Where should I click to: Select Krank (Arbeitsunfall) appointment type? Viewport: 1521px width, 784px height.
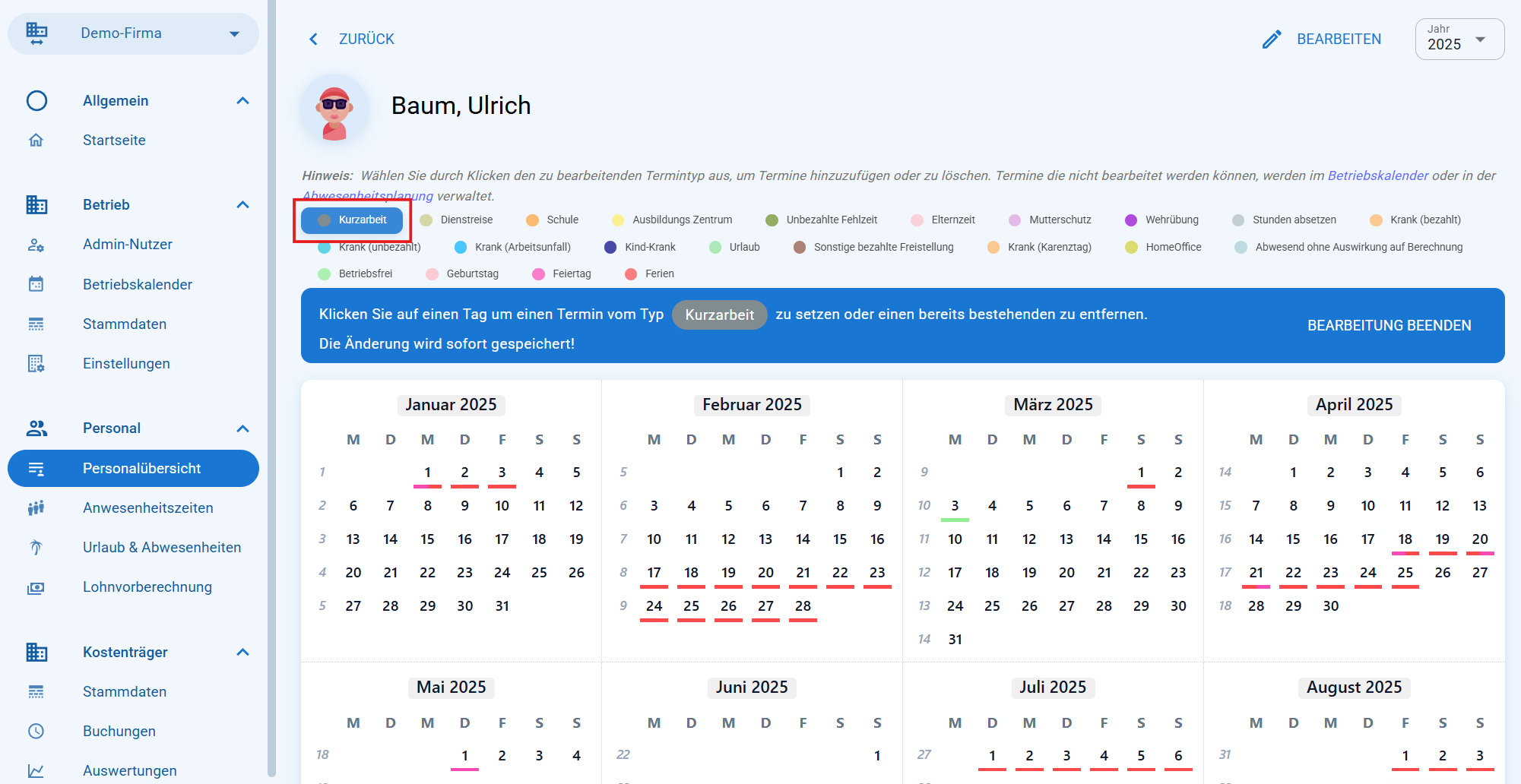tap(512, 248)
